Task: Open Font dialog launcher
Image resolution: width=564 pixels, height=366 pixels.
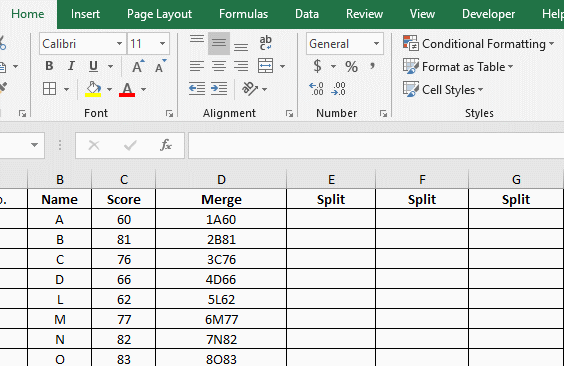Action: click(x=169, y=114)
